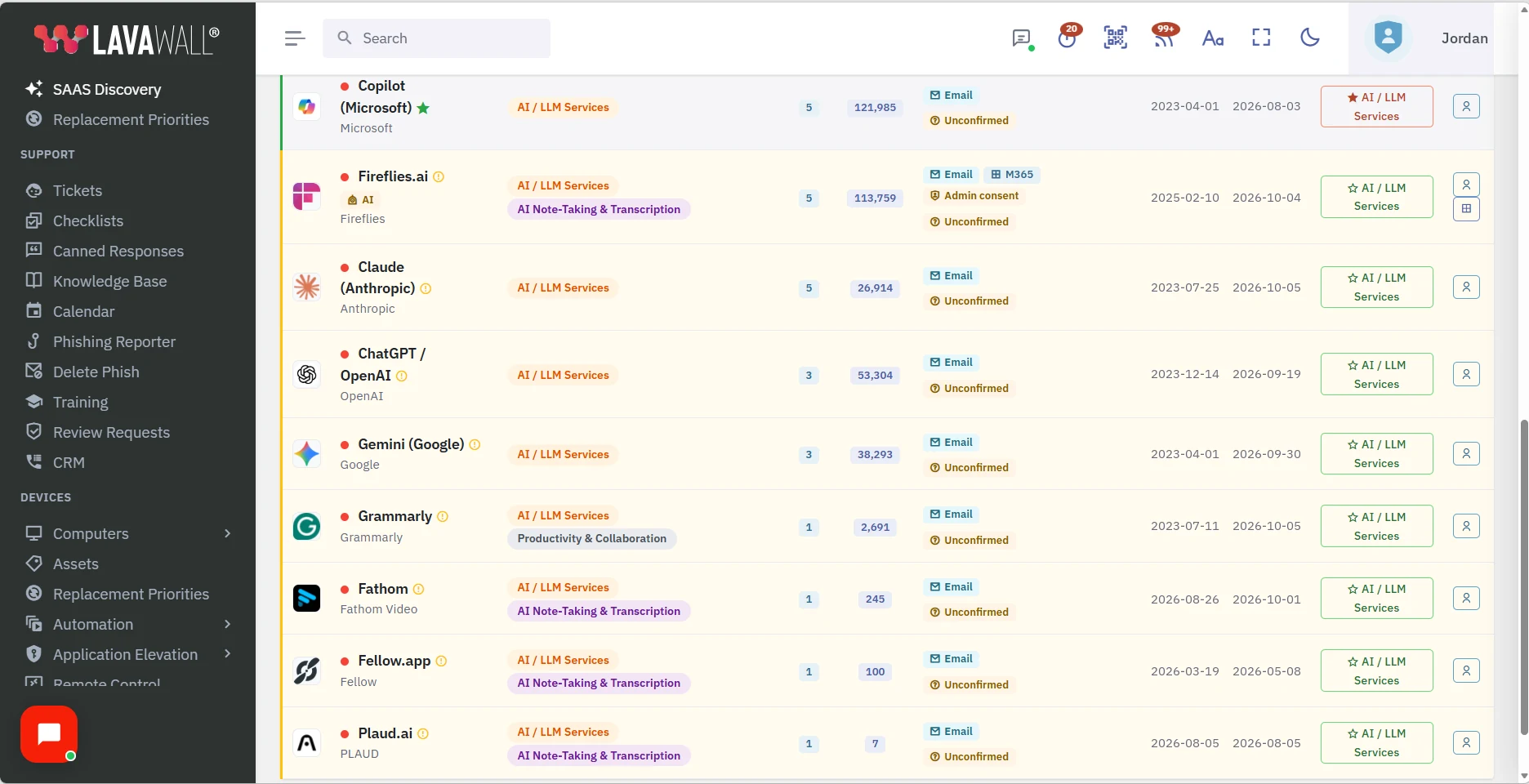Unstar the Copilot AI / LLM Services button

(x=1376, y=106)
